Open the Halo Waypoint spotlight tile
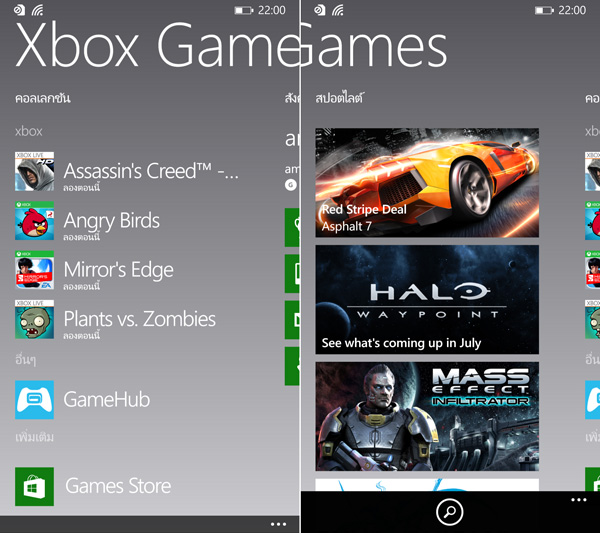Viewport: 600px width, 533px height. click(x=427, y=300)
